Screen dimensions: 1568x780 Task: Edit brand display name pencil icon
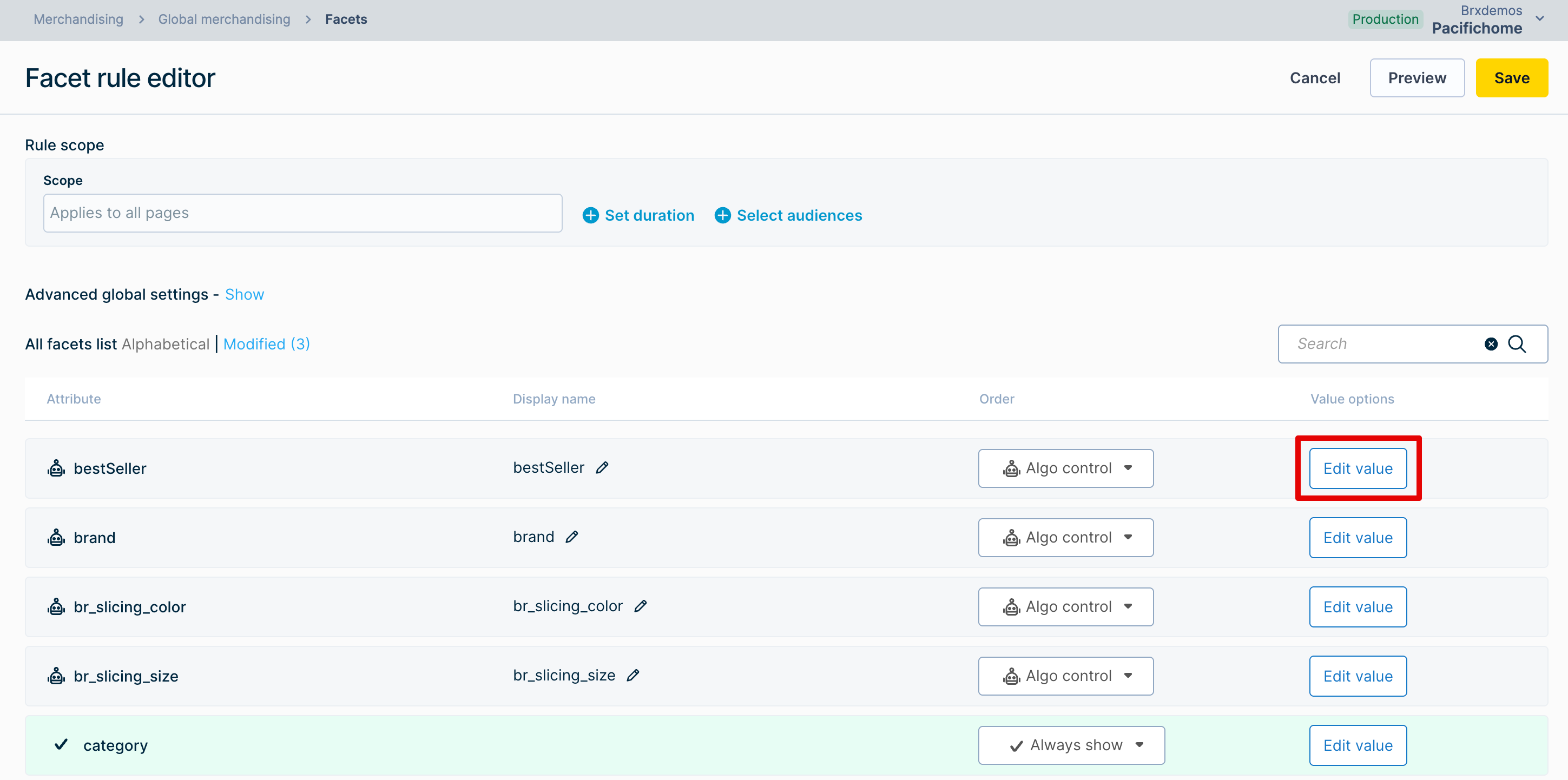[x=571, y=537]
